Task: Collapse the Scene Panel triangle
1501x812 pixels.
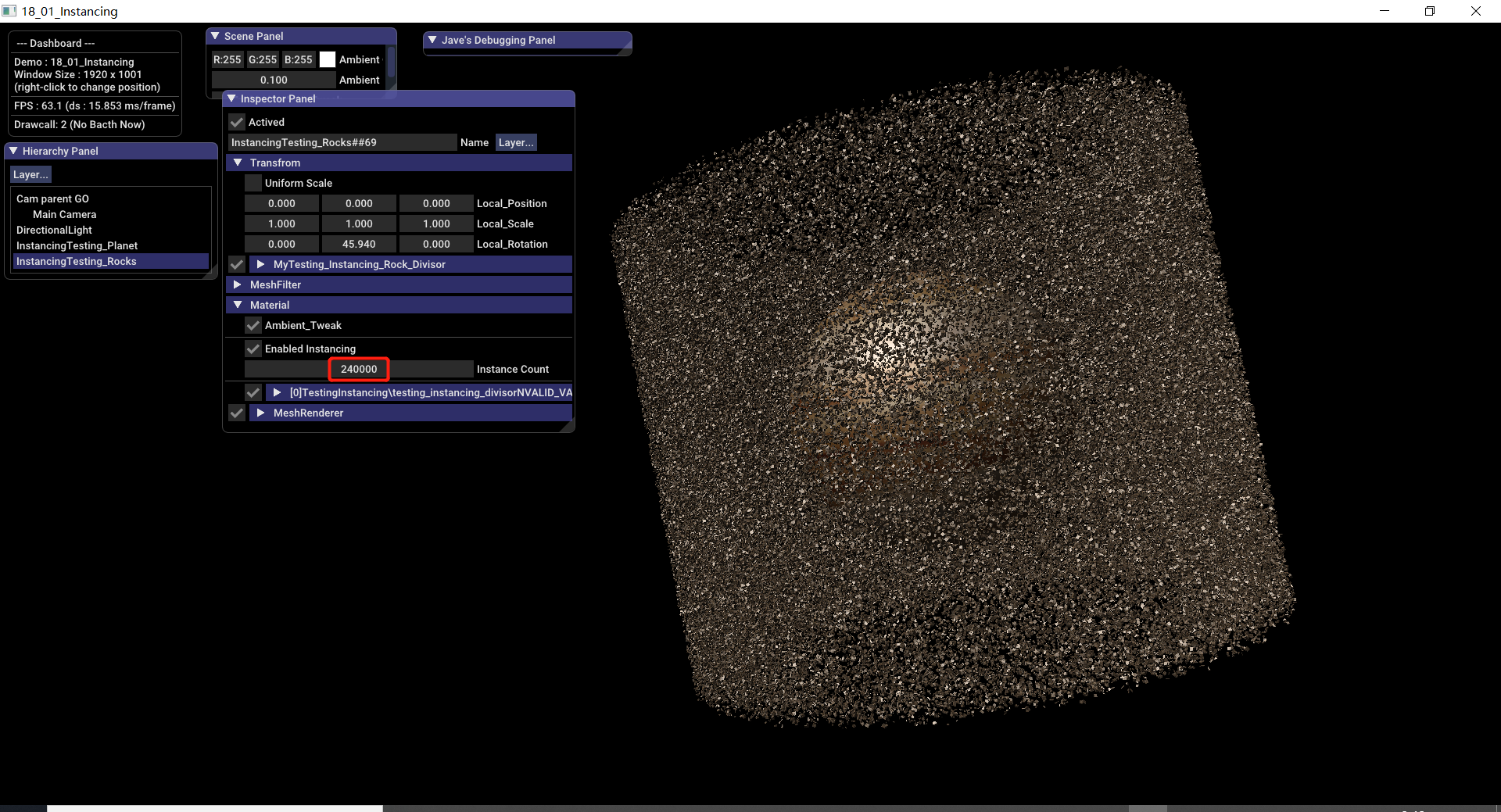Action: (215, 36)
